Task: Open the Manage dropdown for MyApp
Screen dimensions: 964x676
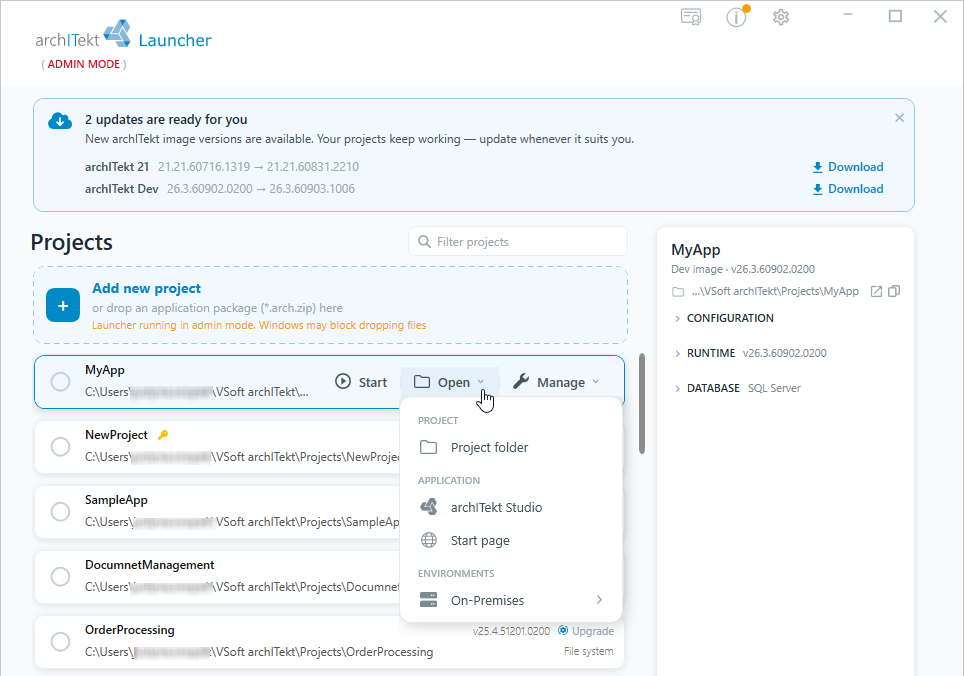Action: click(x=556, y=382)
